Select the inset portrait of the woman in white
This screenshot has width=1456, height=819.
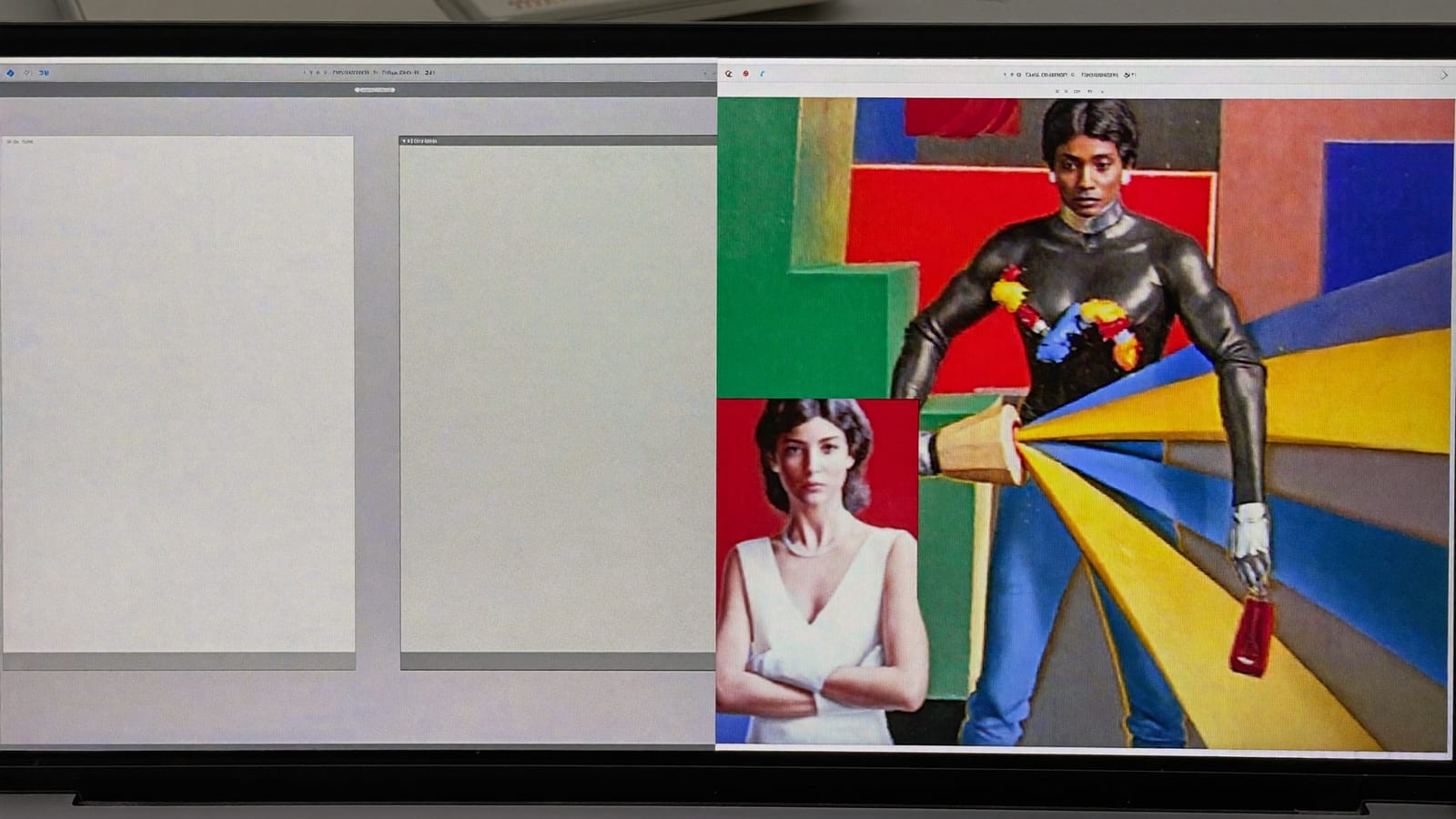[818, 571]
